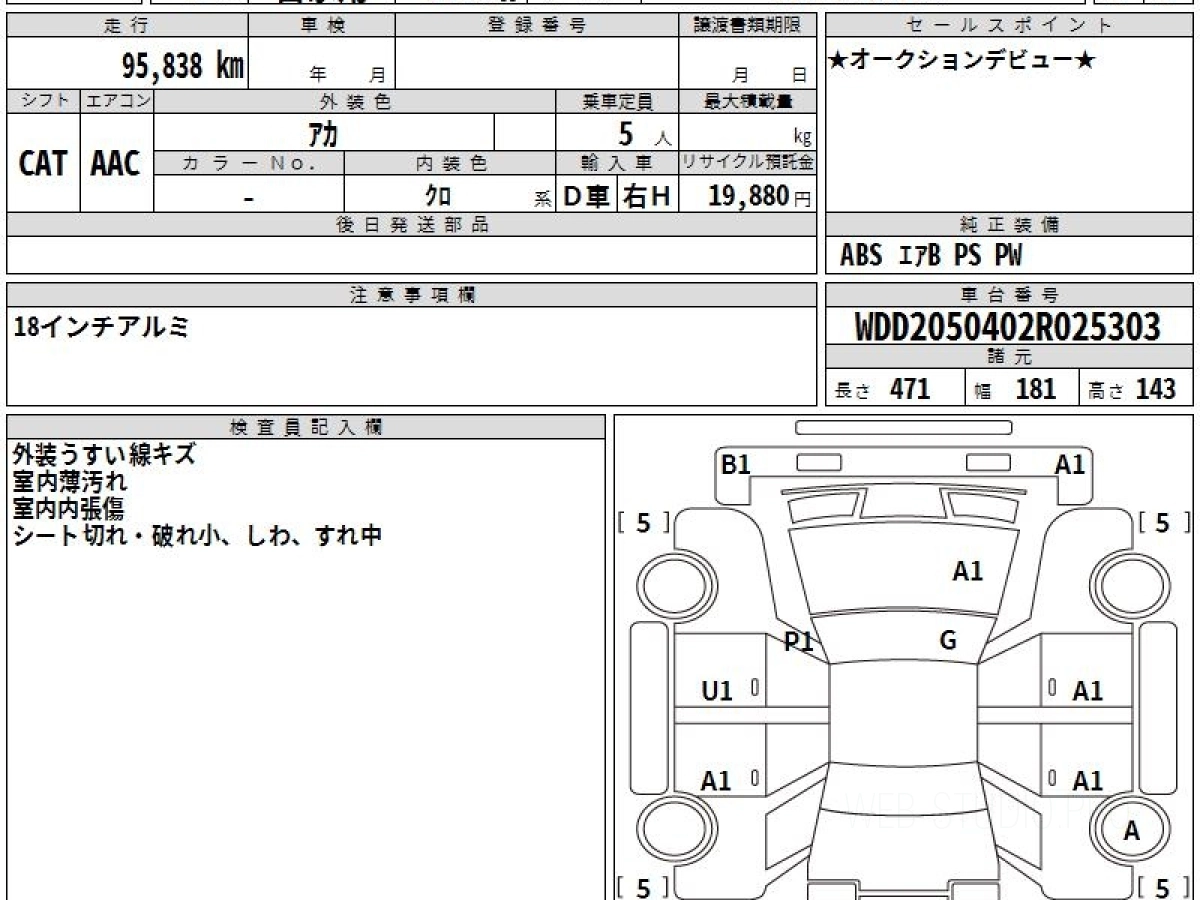Select the 乗車定員 header
1200x900 pixels.
tap(617, 101)
